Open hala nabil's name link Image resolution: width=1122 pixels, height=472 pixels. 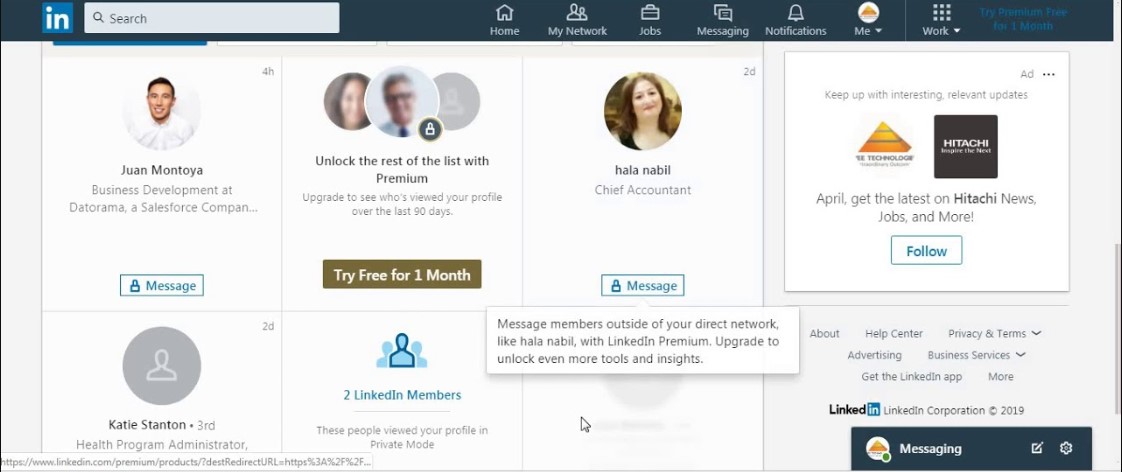tap(643, 170)
